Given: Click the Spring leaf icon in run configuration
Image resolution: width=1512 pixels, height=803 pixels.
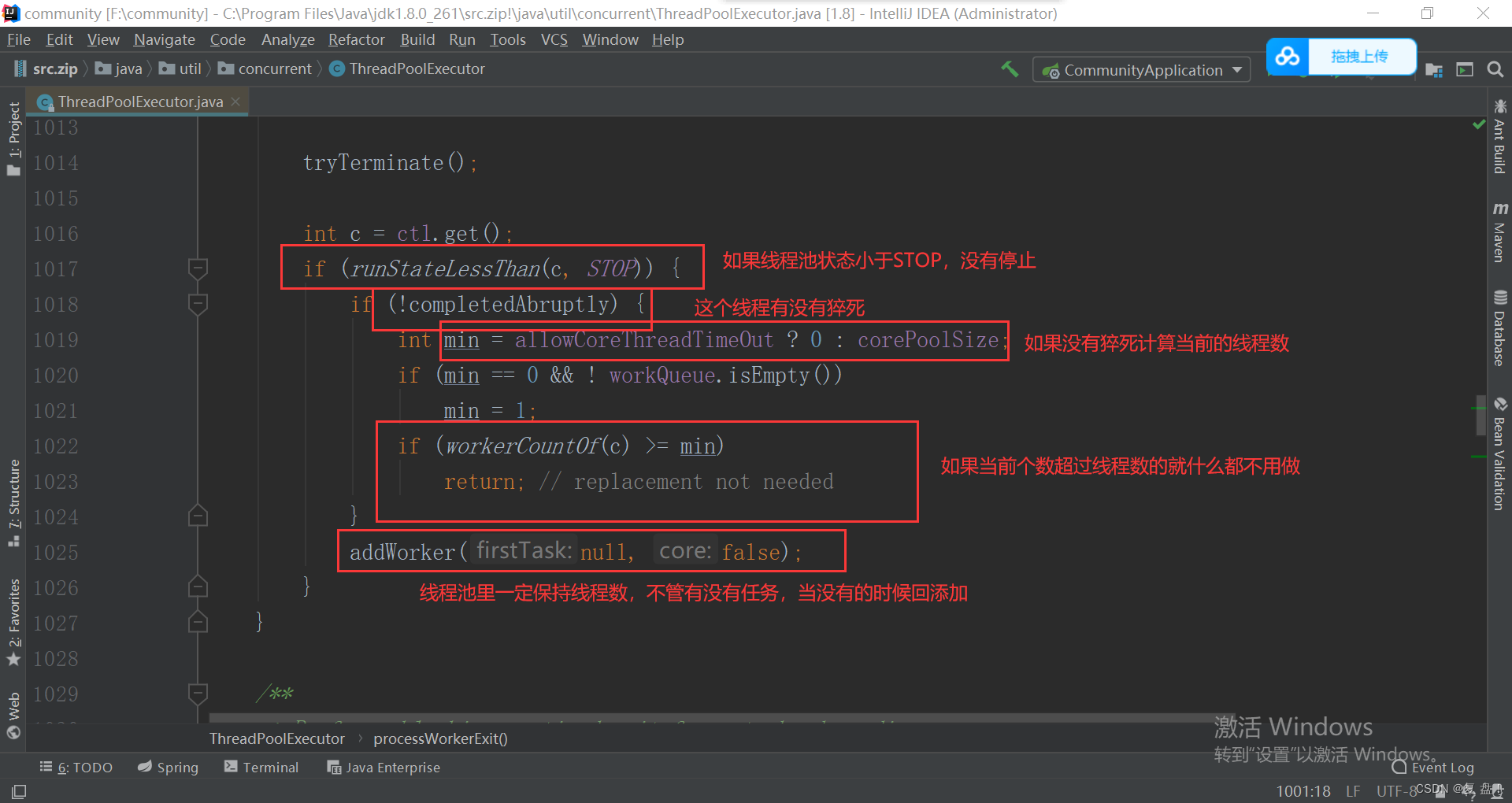Looking at the screenshot, I should tap(1051, 71).
